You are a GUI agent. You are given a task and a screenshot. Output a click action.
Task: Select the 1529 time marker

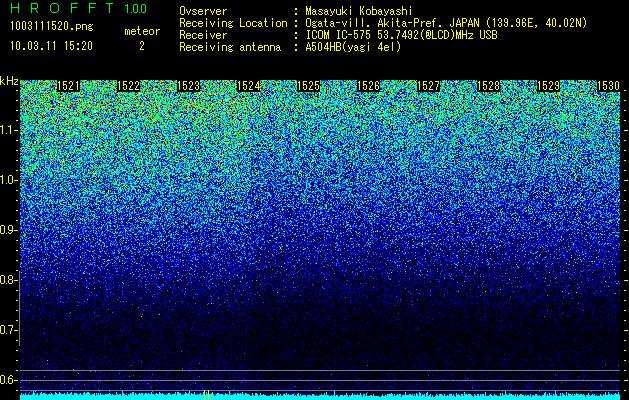point(548,86)
